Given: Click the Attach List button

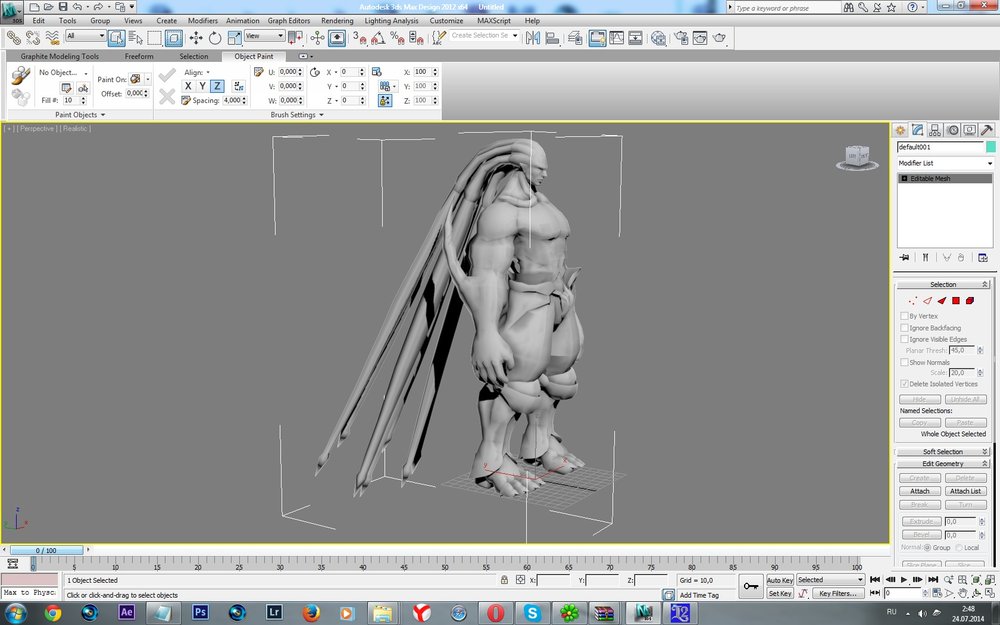Looking at the screenshot, I should pos(965,491).
